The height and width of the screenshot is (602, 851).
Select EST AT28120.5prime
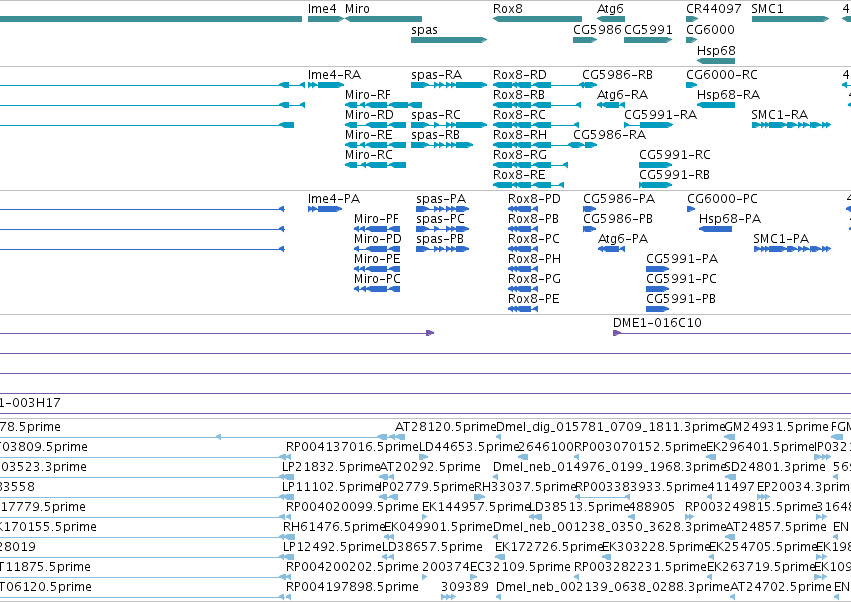pyautogui.click(x=445, y=427)
